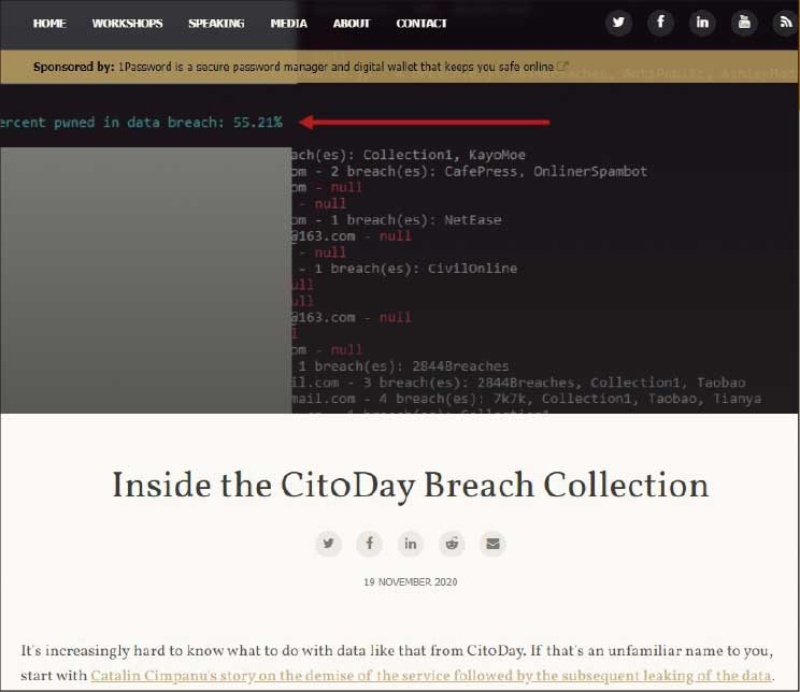This screenshot has width=800, height=692.
Task: Open the Twitter profile icon in header
Action: 619,23
